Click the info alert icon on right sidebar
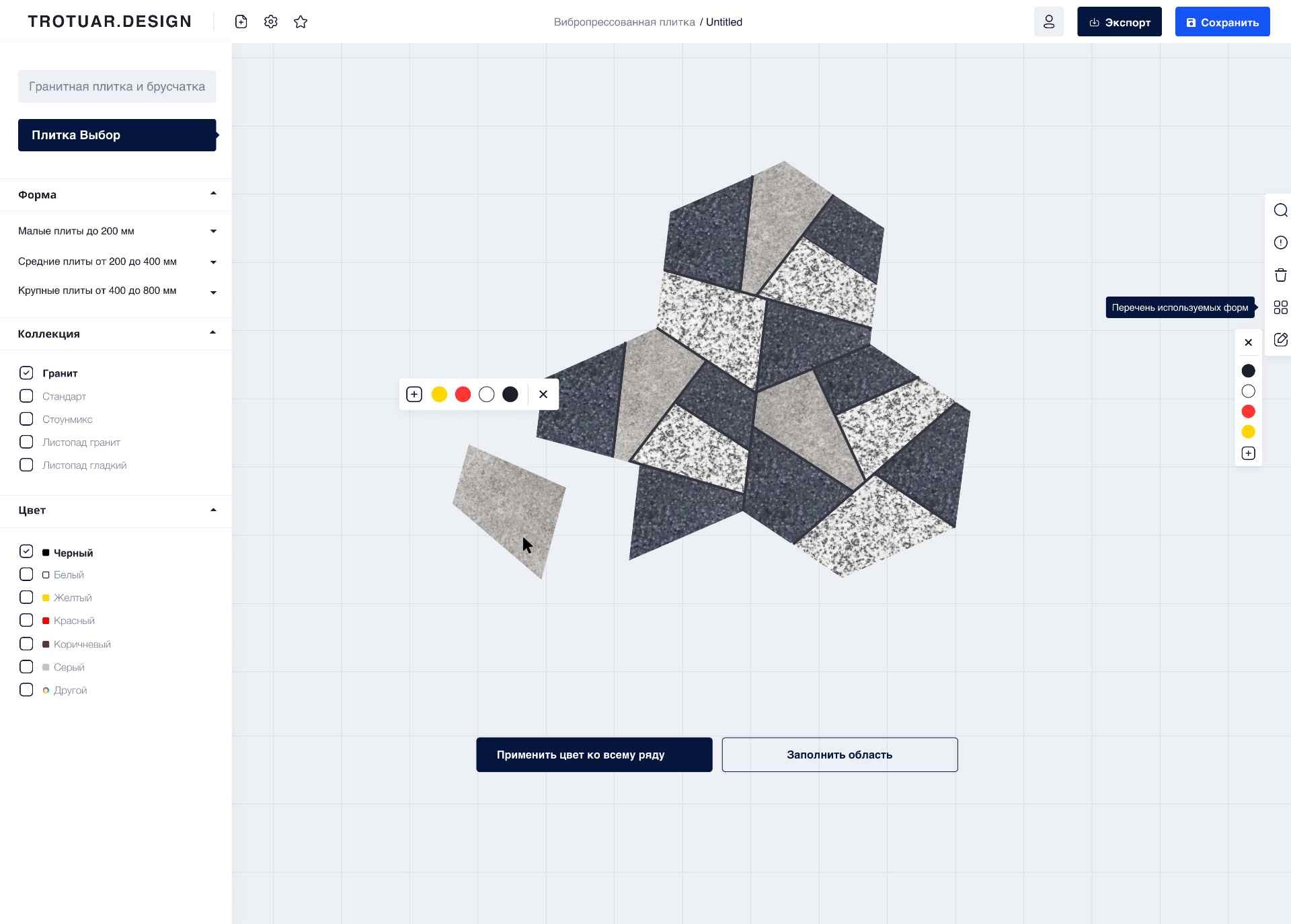 1280,243
